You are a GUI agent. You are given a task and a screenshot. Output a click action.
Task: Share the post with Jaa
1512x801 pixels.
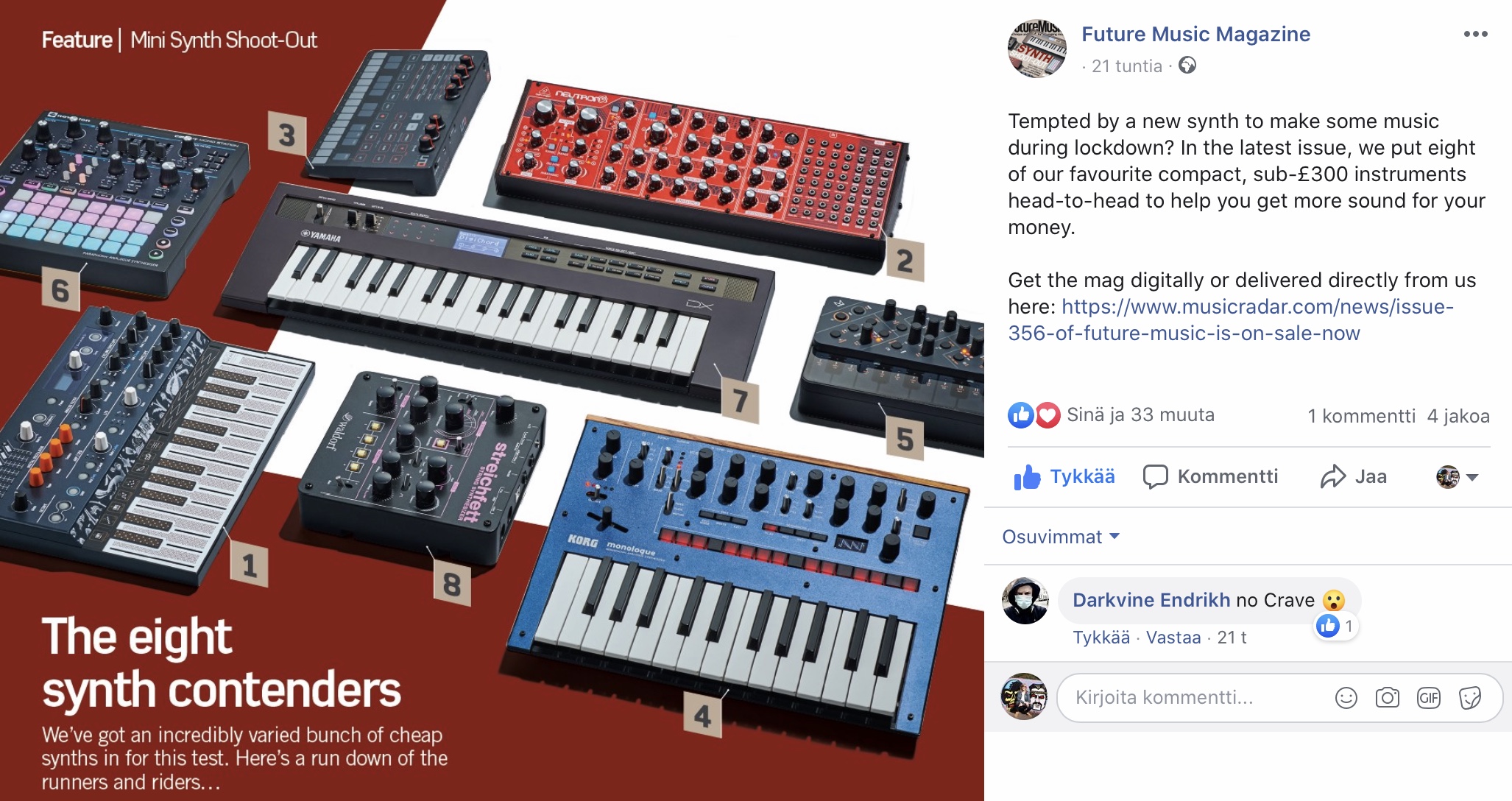pyautogui.click(x=1353, y=477)
